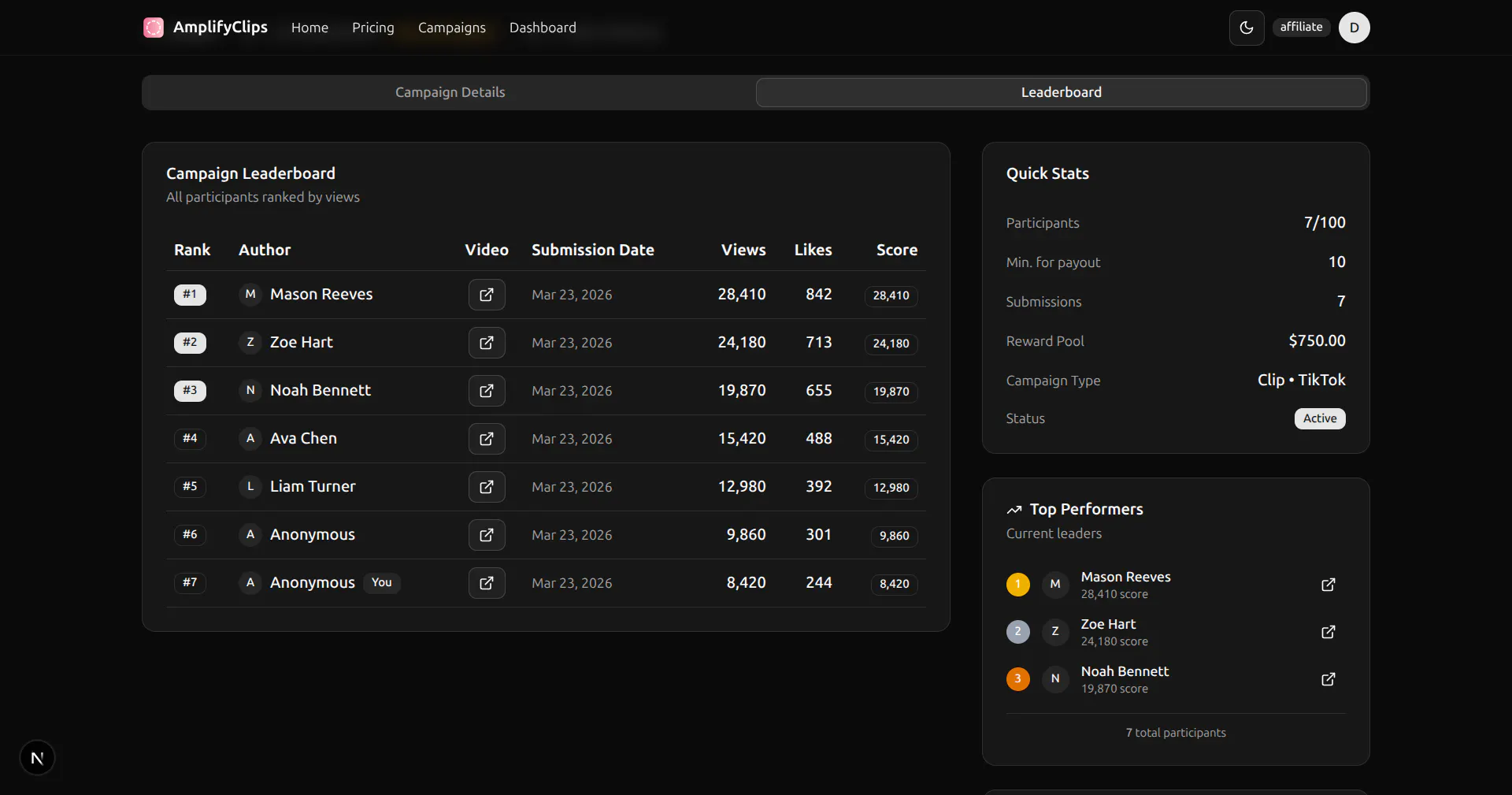The width and height of the screenshot is (1512, 795).
Task: Open Liam Turner video link
Action: (487, 487)
